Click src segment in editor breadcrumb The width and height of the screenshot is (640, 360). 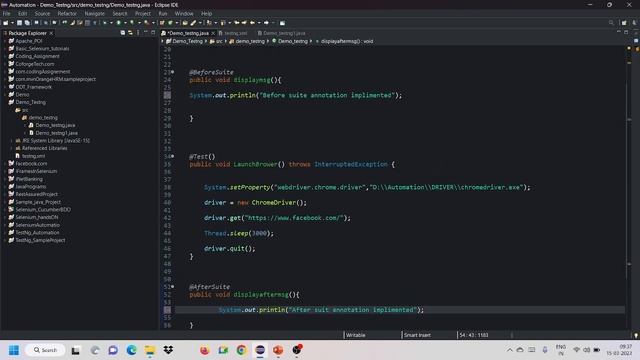[219, 41]
